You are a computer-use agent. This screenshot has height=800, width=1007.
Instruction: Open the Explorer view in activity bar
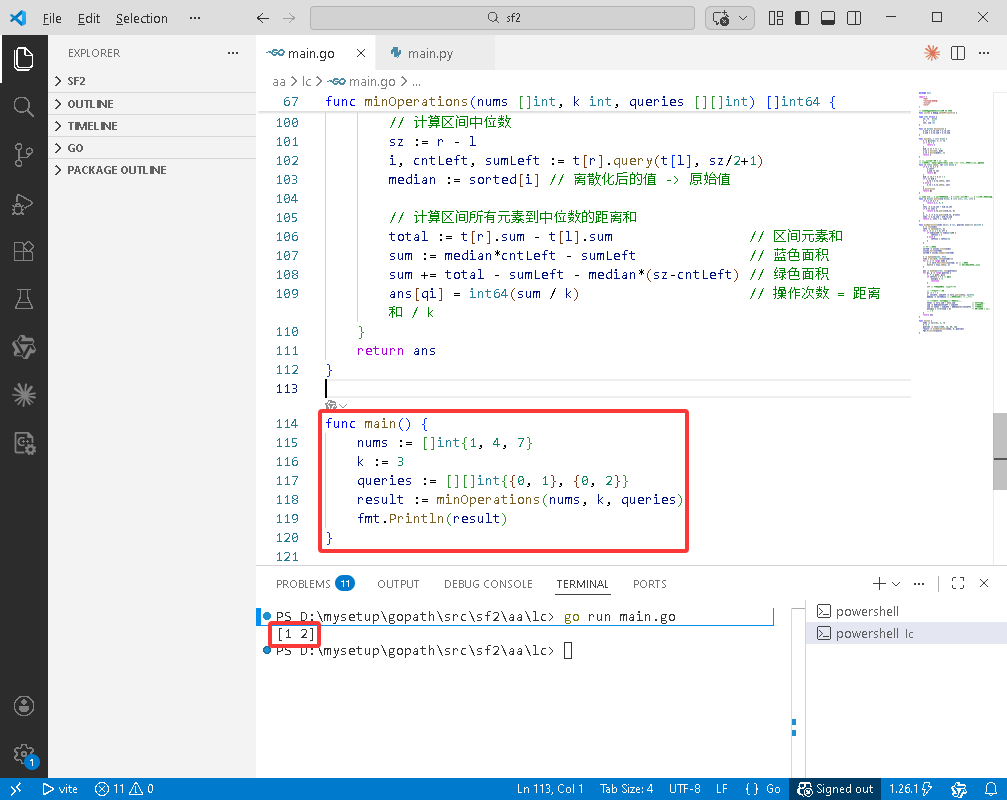pos(24,59)
